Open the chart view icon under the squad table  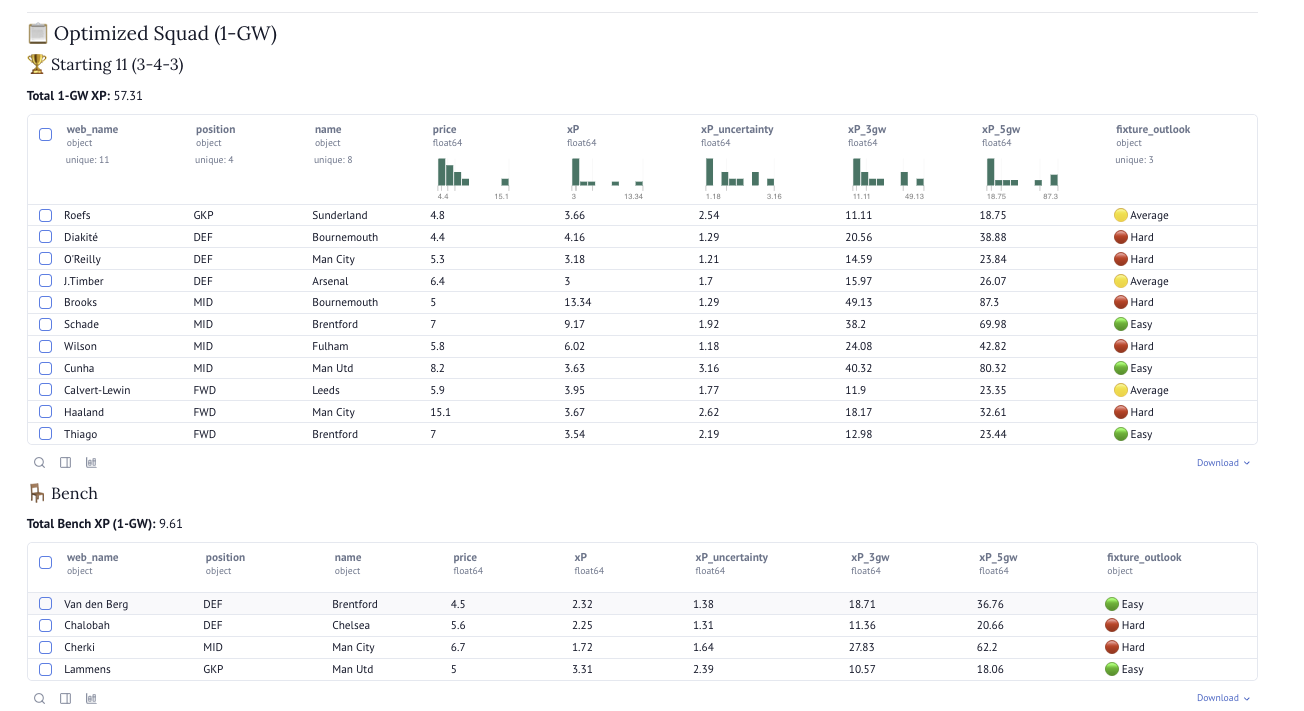91,462
